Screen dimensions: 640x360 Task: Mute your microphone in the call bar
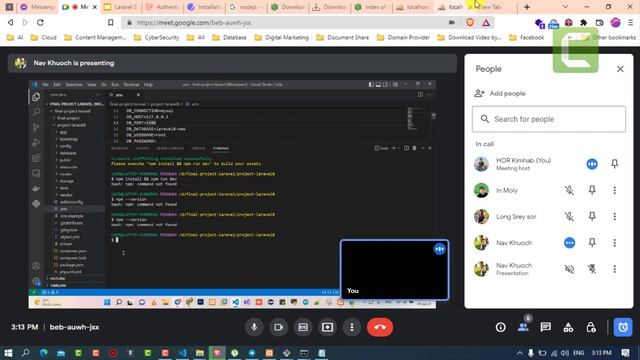254,327
